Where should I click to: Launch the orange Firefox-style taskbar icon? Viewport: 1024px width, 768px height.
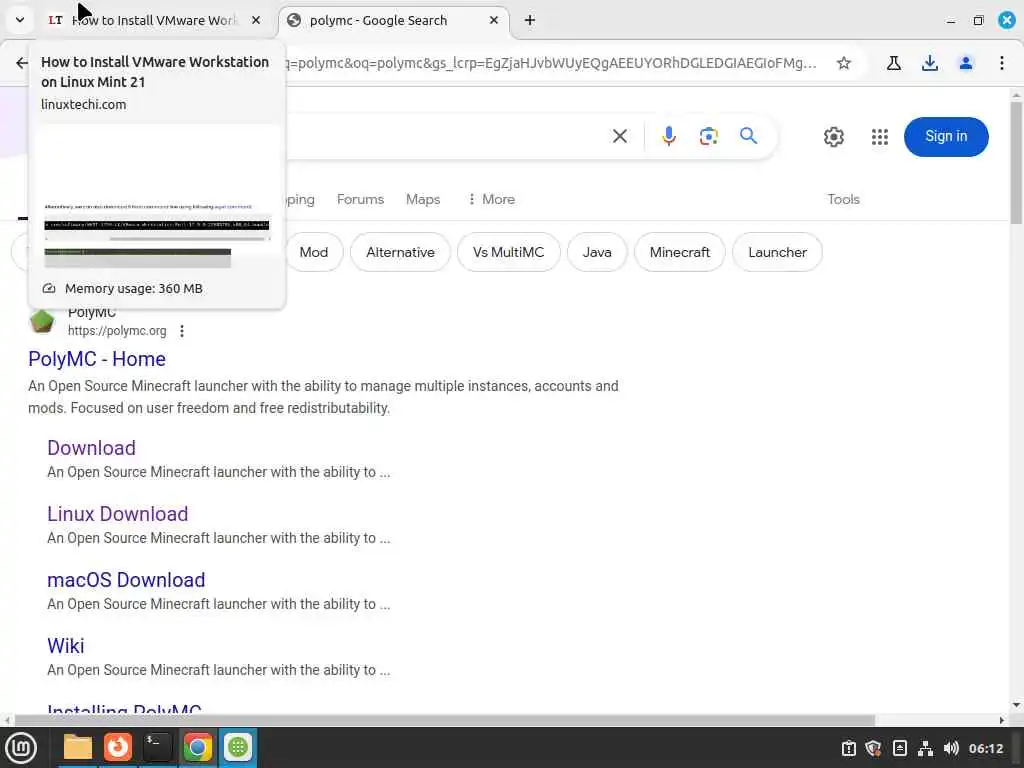tap(118, 747)
